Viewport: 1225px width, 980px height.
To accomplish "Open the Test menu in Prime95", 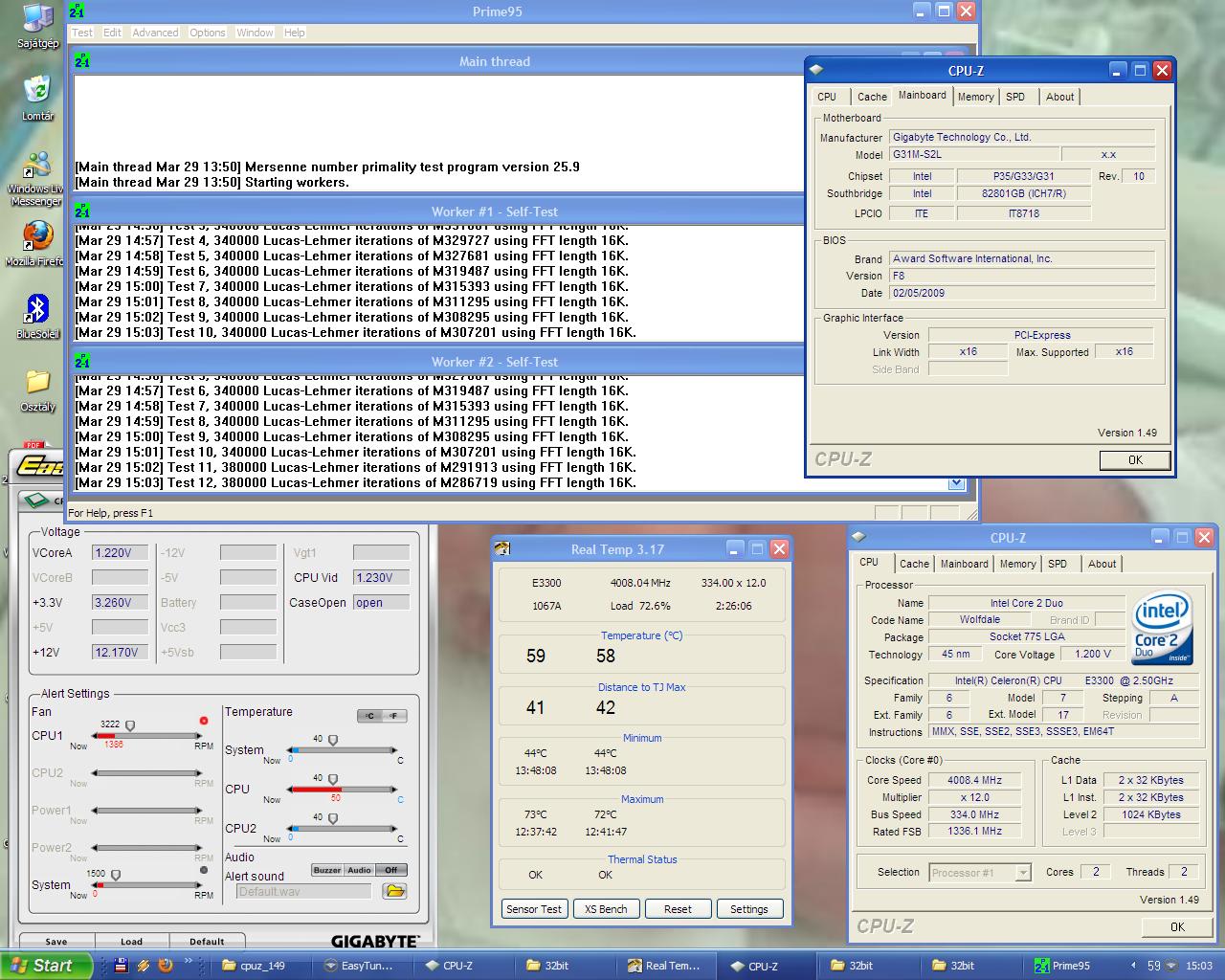I will pos(82,33).
